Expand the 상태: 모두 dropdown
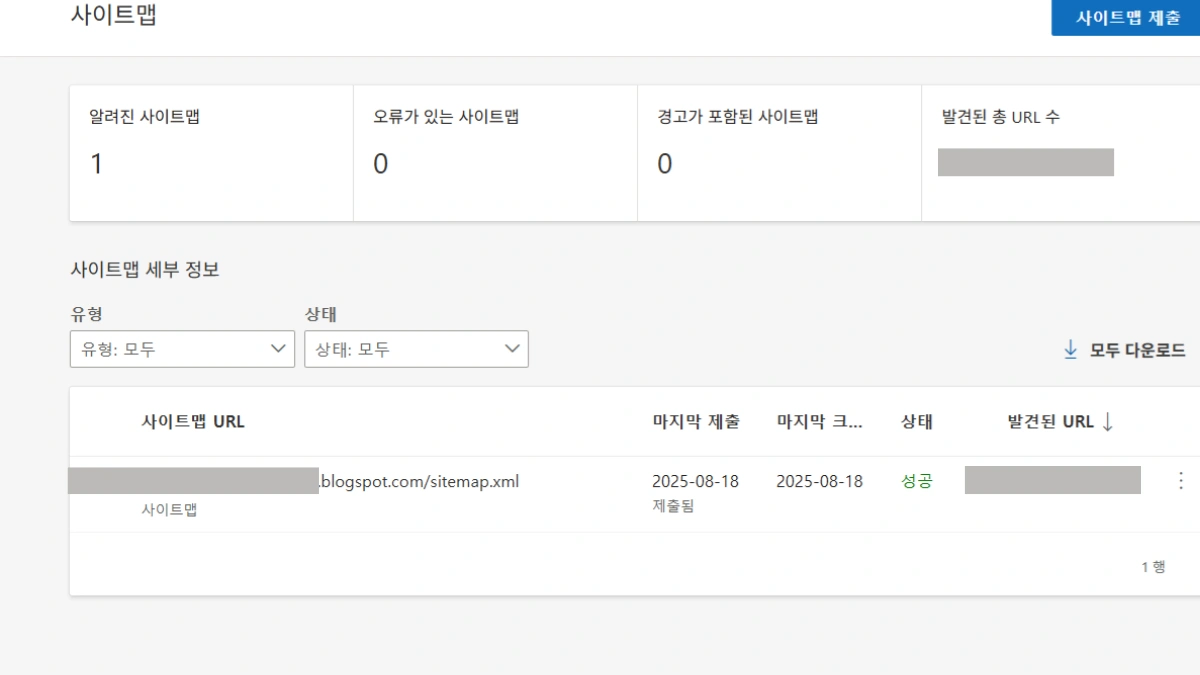1200x675 pixels. (x=416, y=349)
